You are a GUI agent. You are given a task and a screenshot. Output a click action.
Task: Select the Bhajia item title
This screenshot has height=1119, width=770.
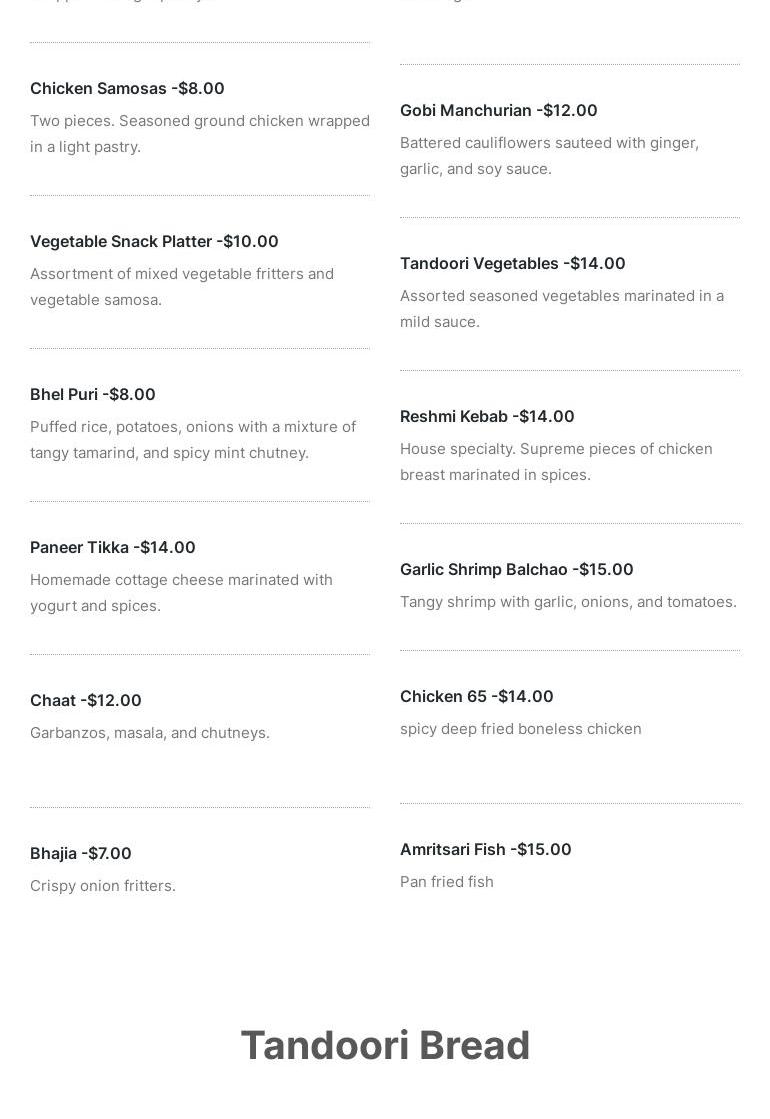(x=81, y=853)
